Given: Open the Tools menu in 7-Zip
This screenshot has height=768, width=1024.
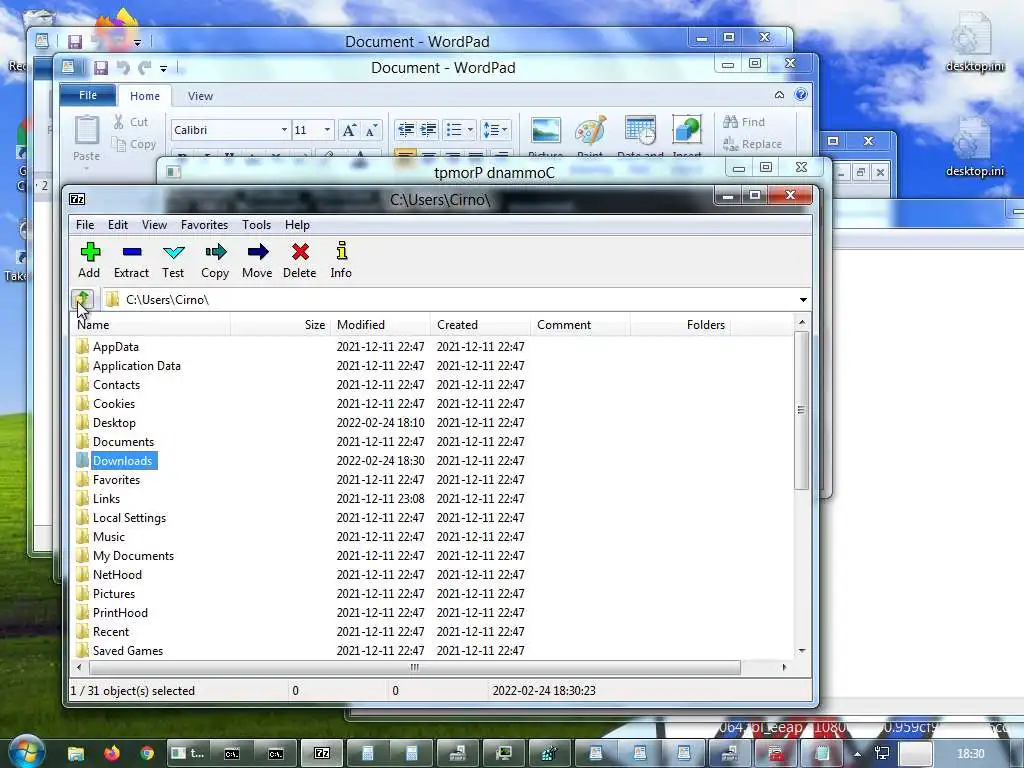Looking at the screenshot, I should pyautogui.click(x=257, y=225).
